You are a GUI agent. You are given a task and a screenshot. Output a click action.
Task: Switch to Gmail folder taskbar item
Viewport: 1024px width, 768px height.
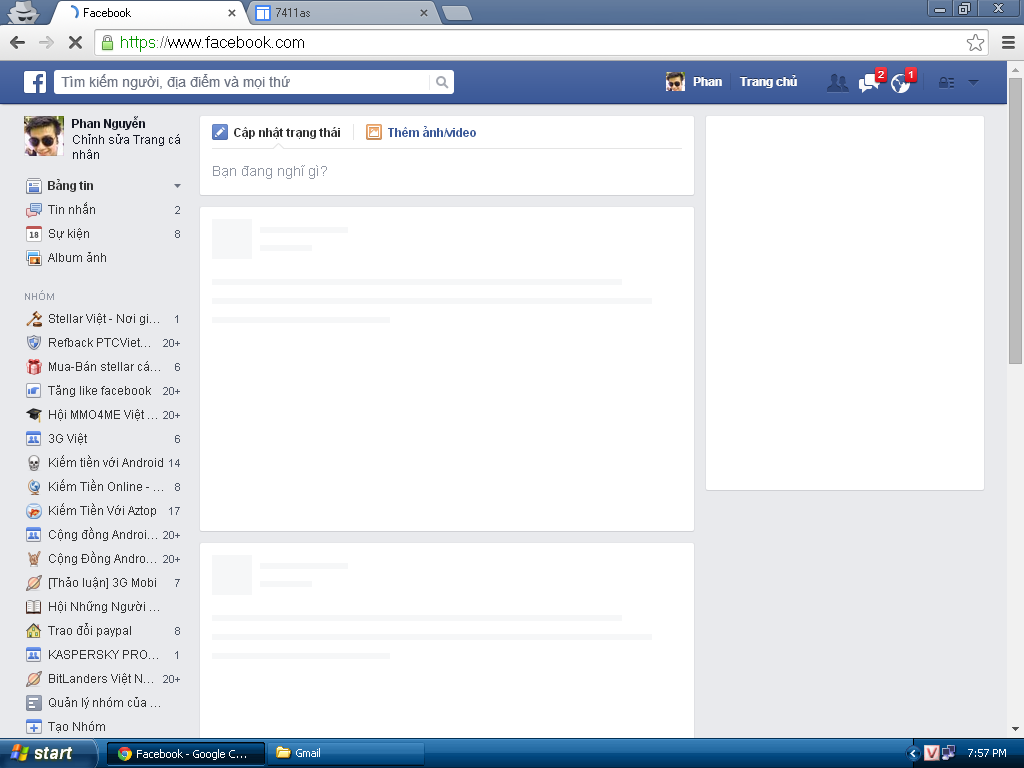coord(346,754)
